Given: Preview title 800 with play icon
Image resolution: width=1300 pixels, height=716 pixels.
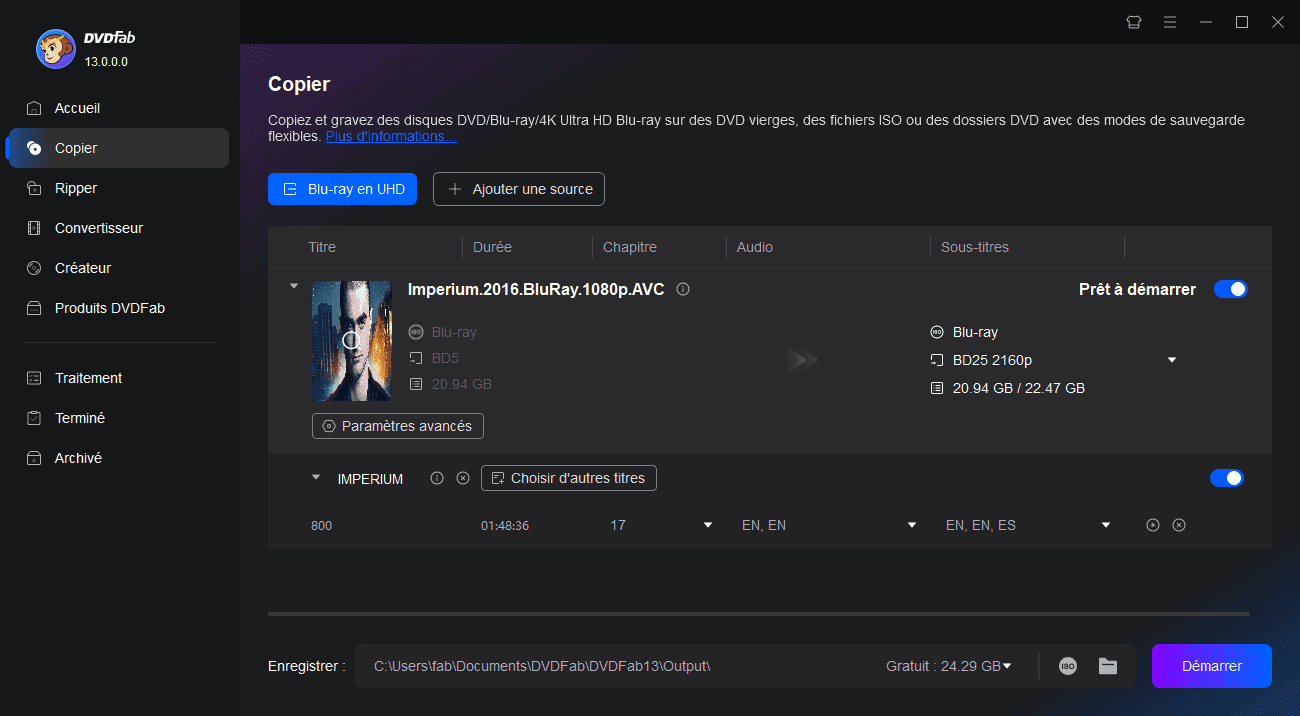Looking at the screenshot, I should (1153, 525).
